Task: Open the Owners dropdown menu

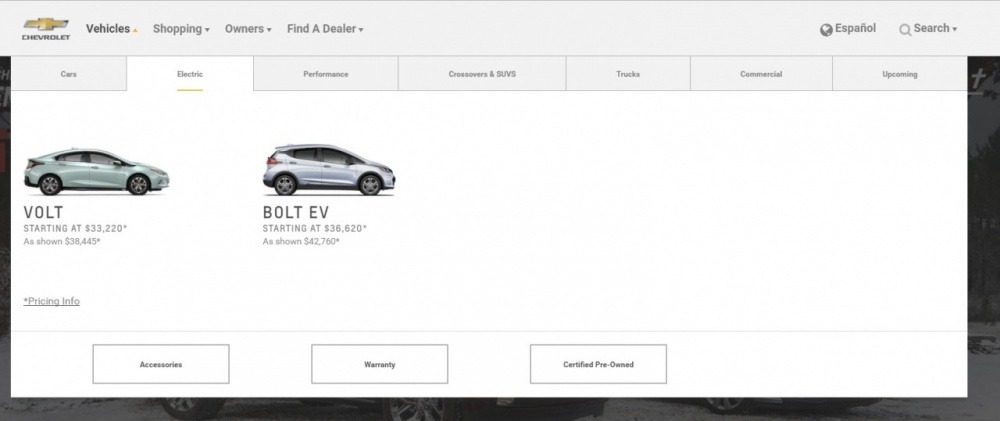Action: click(248, 29)
